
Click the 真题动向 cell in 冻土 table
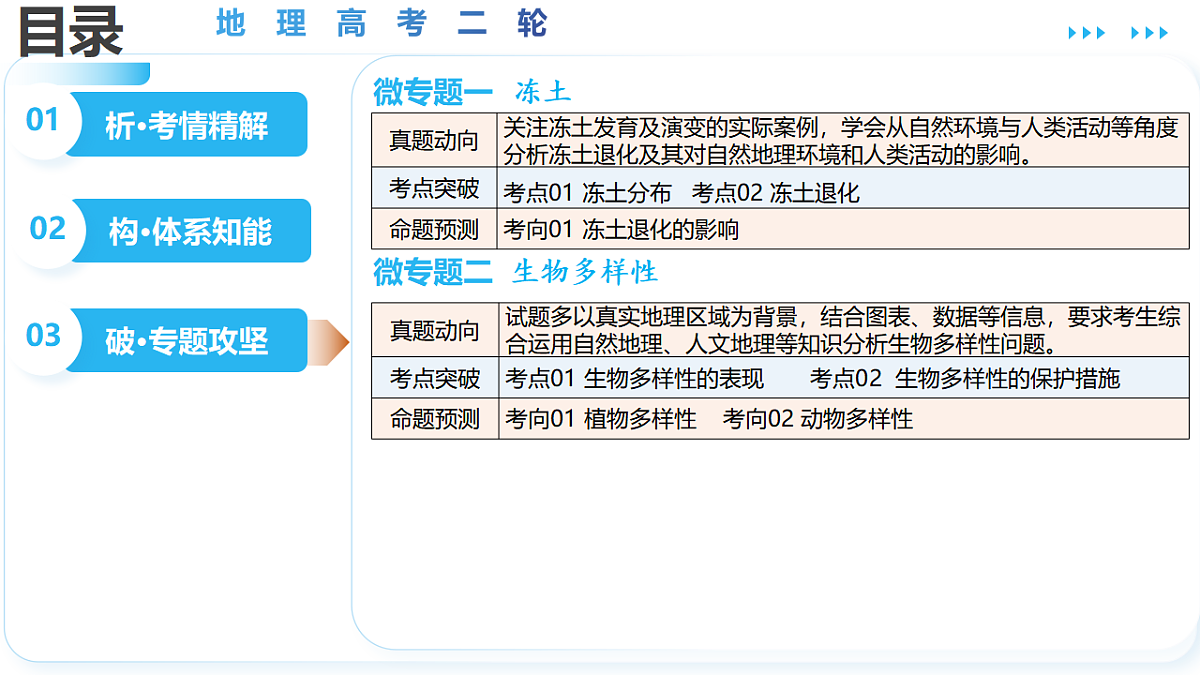(434, 141)
